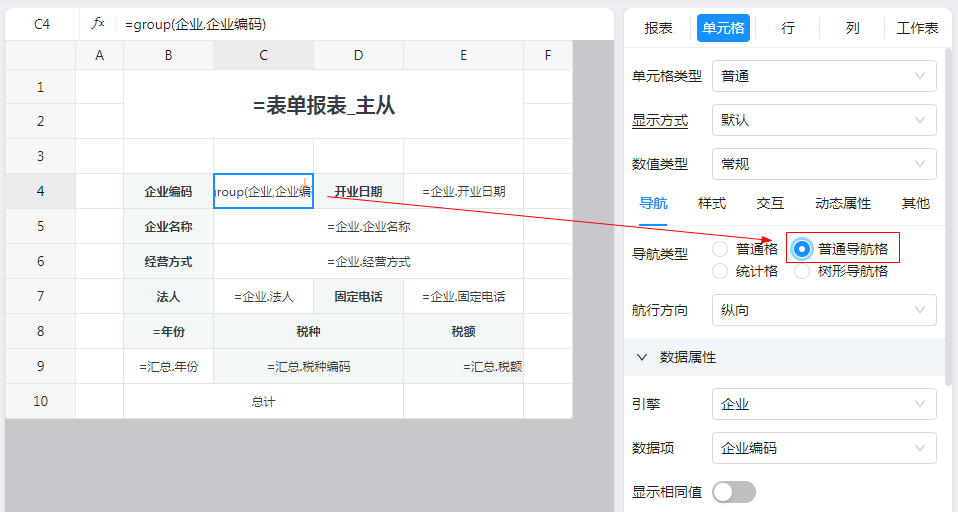Select the 普通格 radio option
Screen dimensions: 958x512
[x=720, y=249]
